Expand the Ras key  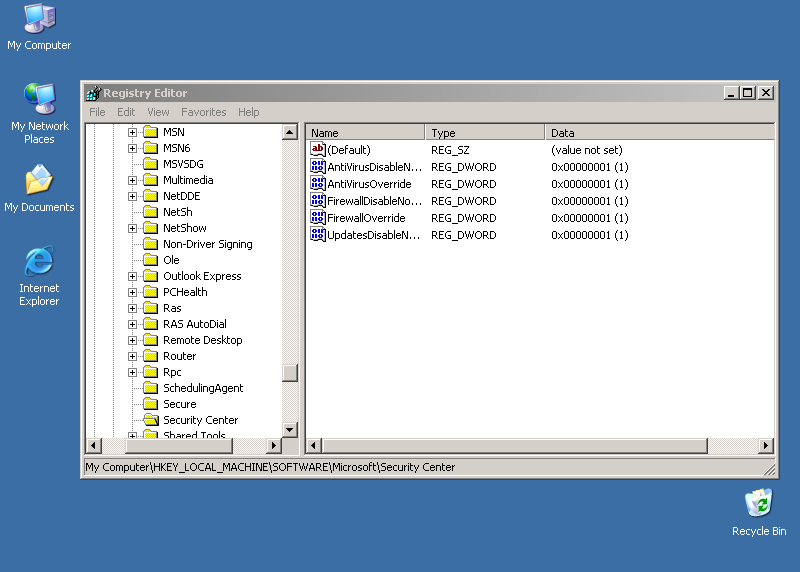(132, 308)
